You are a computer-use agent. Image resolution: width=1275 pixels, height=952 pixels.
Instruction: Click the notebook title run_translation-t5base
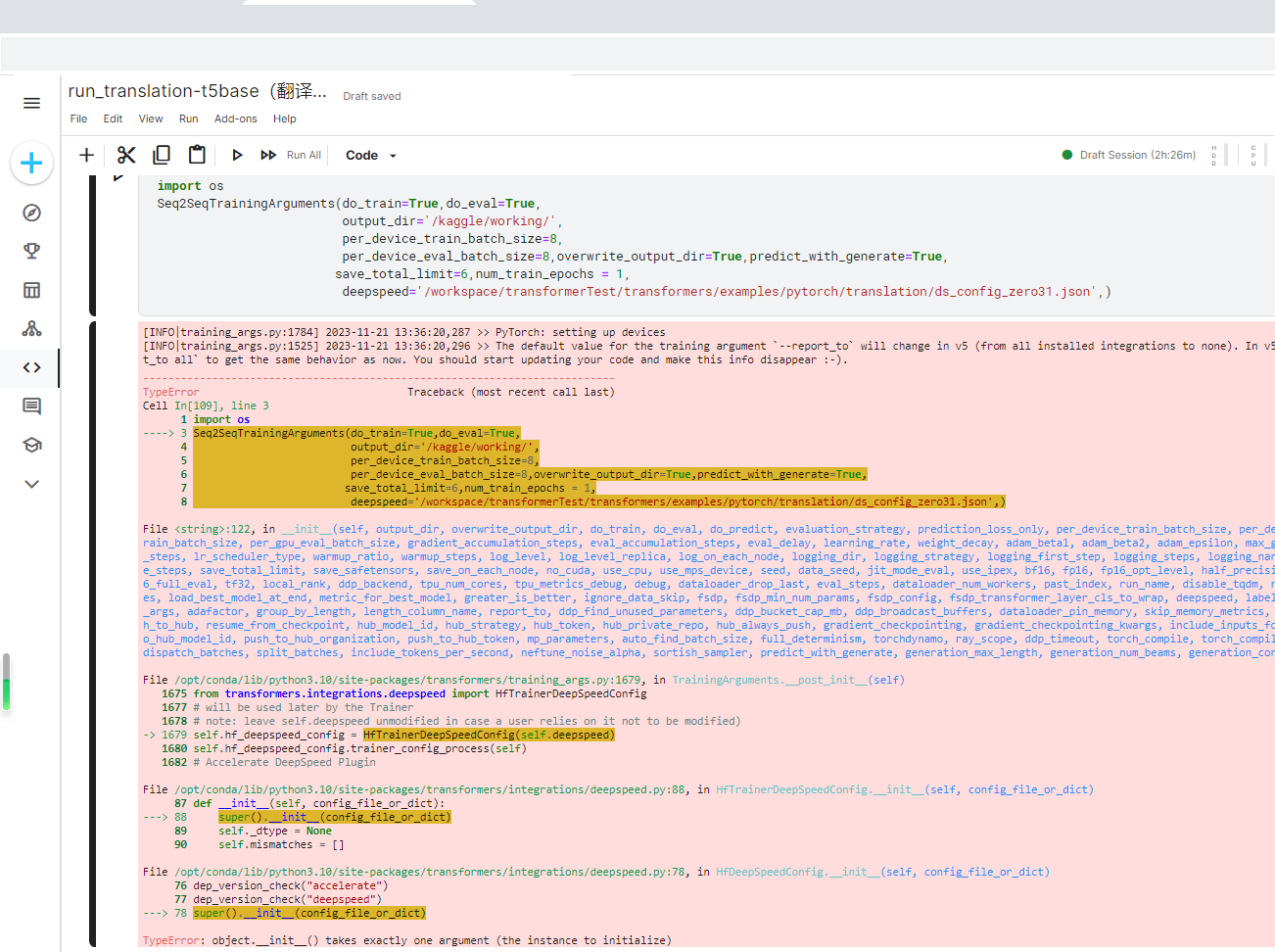coord(197,91)
